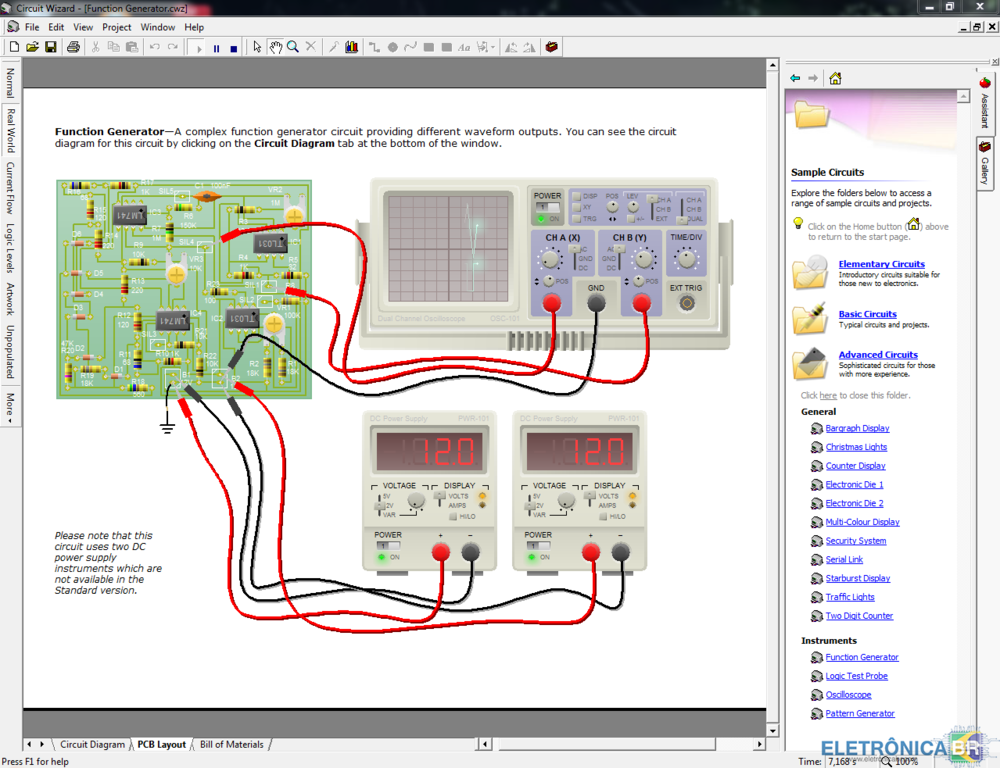
Task: Click the Home icon in the Assistant panel
Action: (x=835, y=78)
